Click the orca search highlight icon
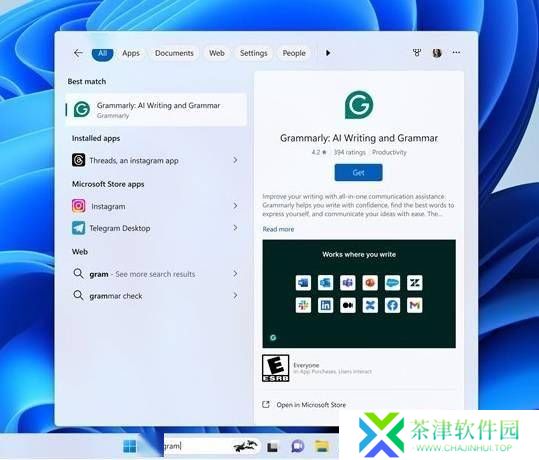 point(245,446)
